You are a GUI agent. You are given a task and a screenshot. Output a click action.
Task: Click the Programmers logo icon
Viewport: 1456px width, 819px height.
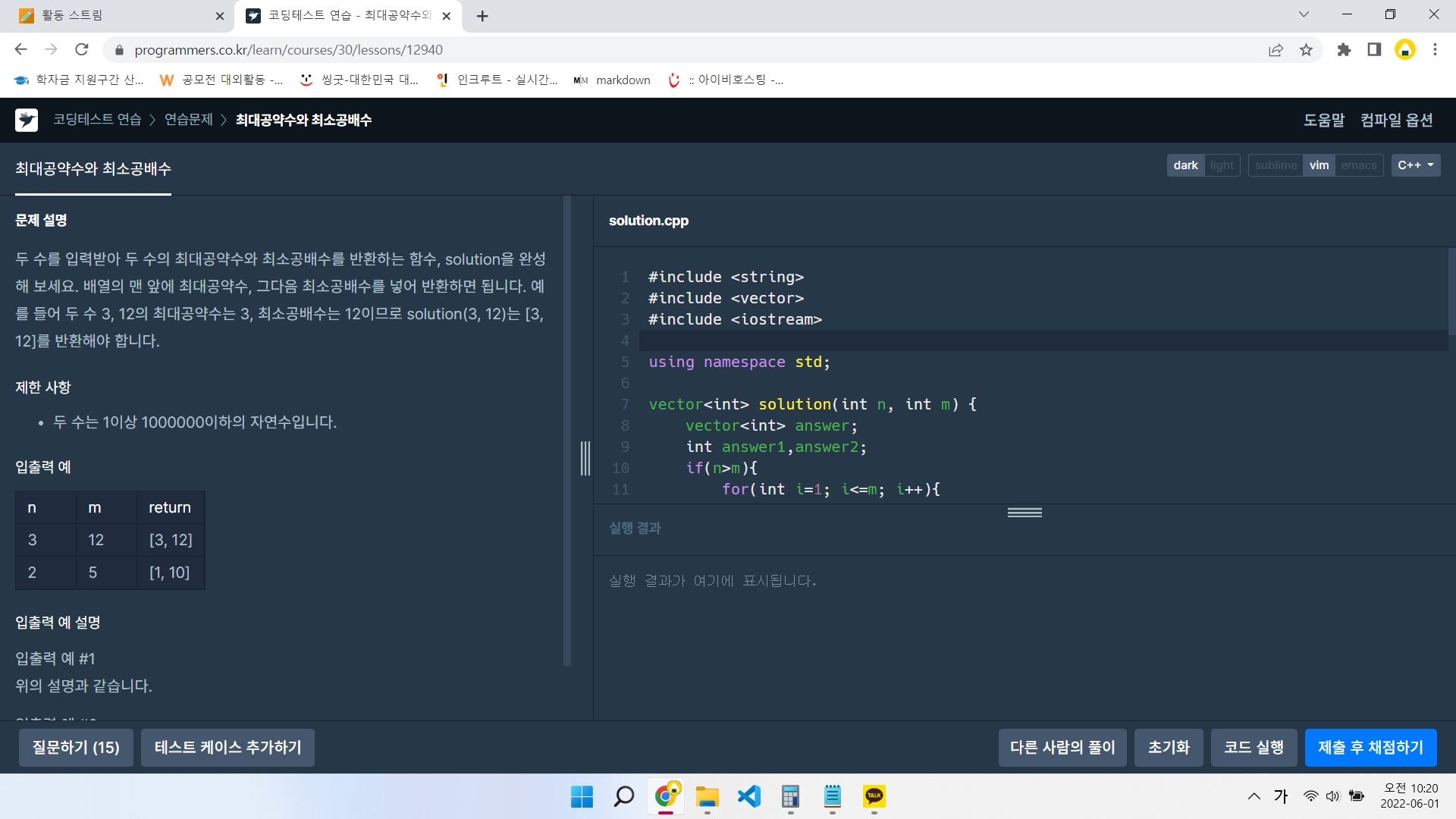pos(27,120)
